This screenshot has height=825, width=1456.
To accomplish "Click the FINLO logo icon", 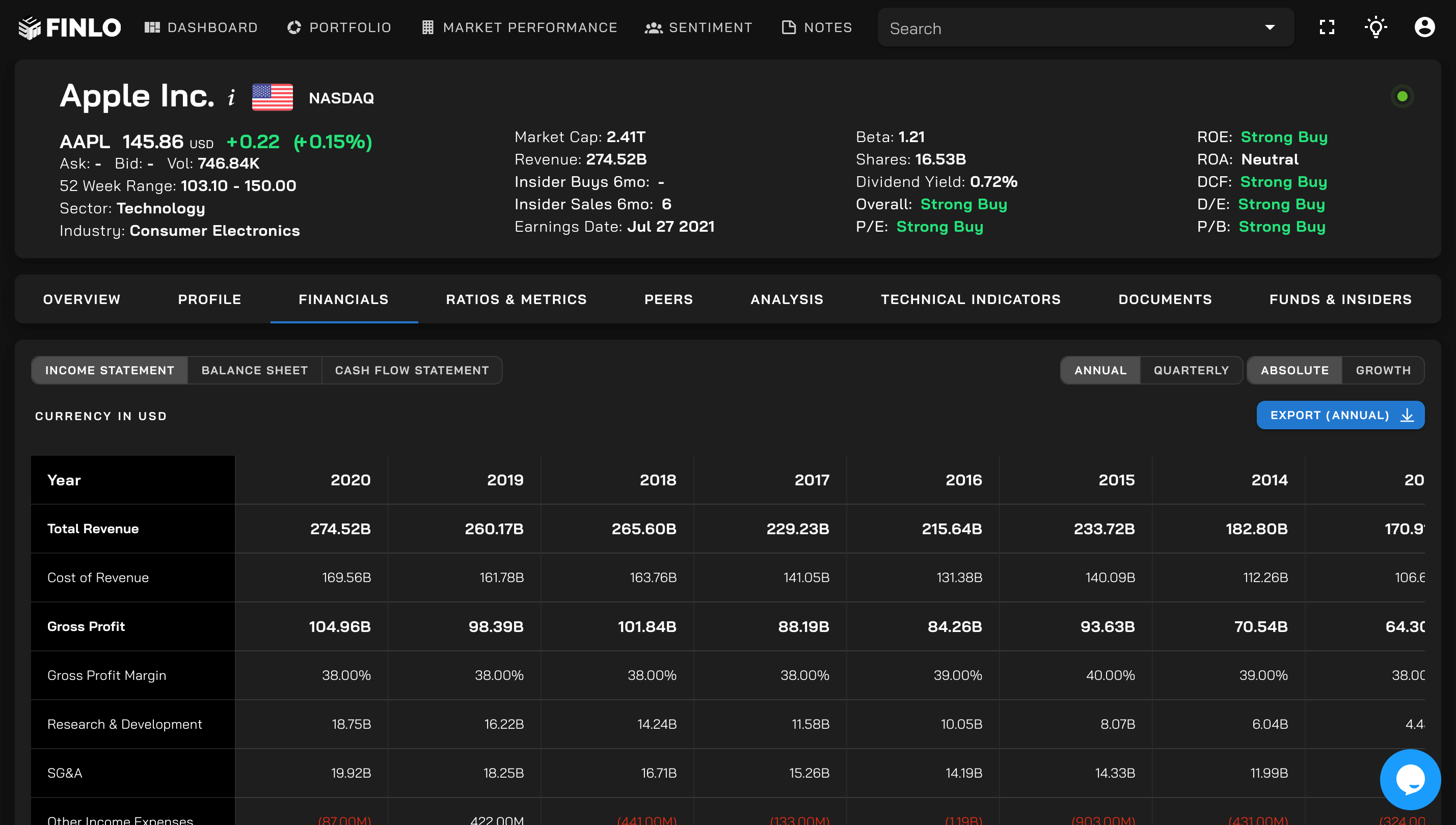I will (x=30, y=28).
